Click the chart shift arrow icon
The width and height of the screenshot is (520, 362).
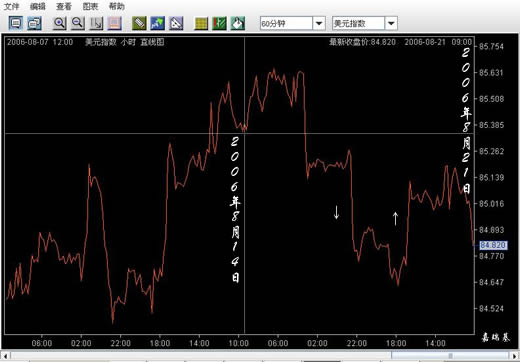coord(96,23)
